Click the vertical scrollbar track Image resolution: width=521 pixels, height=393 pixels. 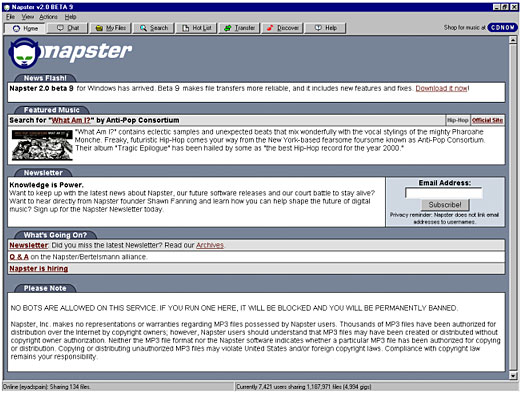[x=513, y=208]
